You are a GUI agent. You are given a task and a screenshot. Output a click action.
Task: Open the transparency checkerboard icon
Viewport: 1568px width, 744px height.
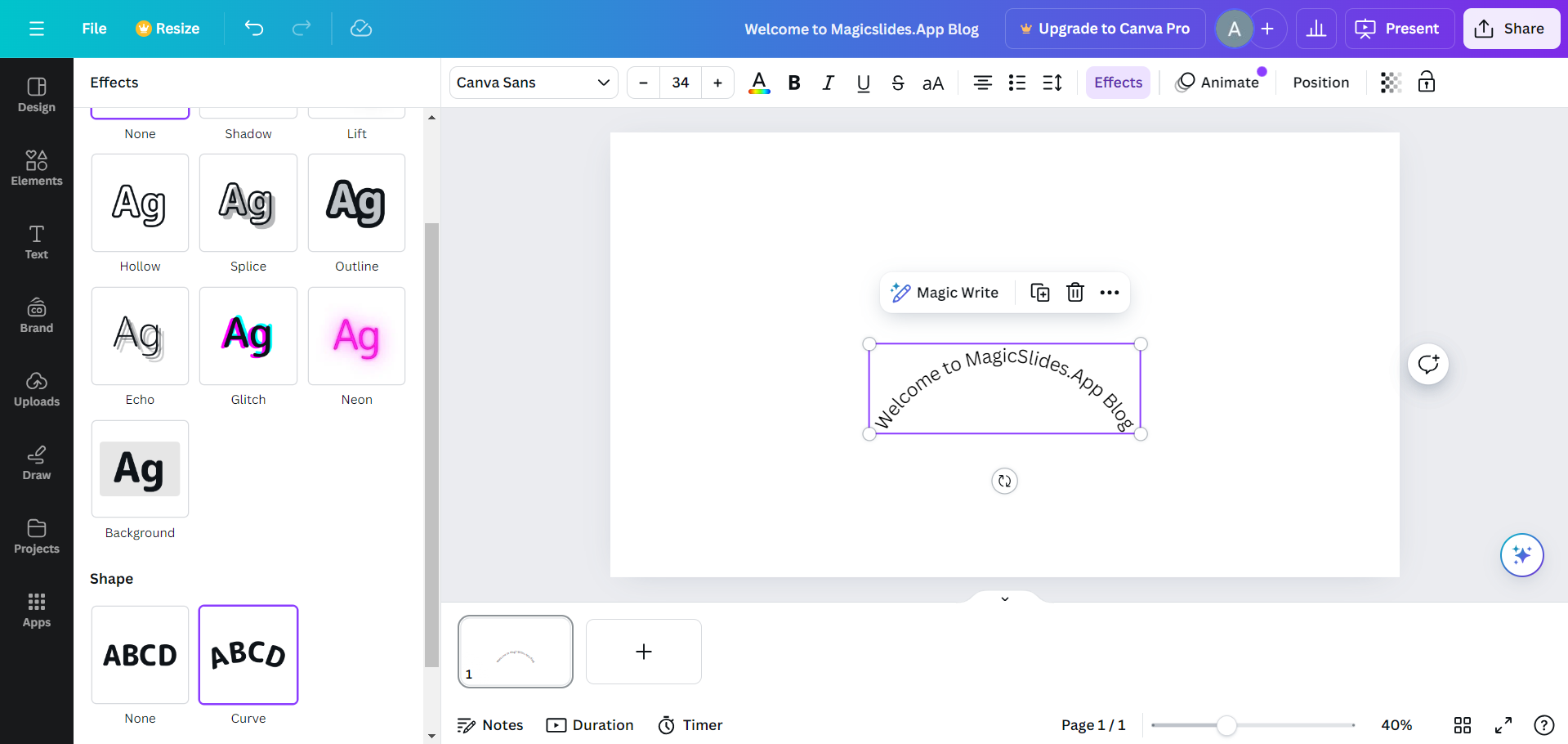1390,83
